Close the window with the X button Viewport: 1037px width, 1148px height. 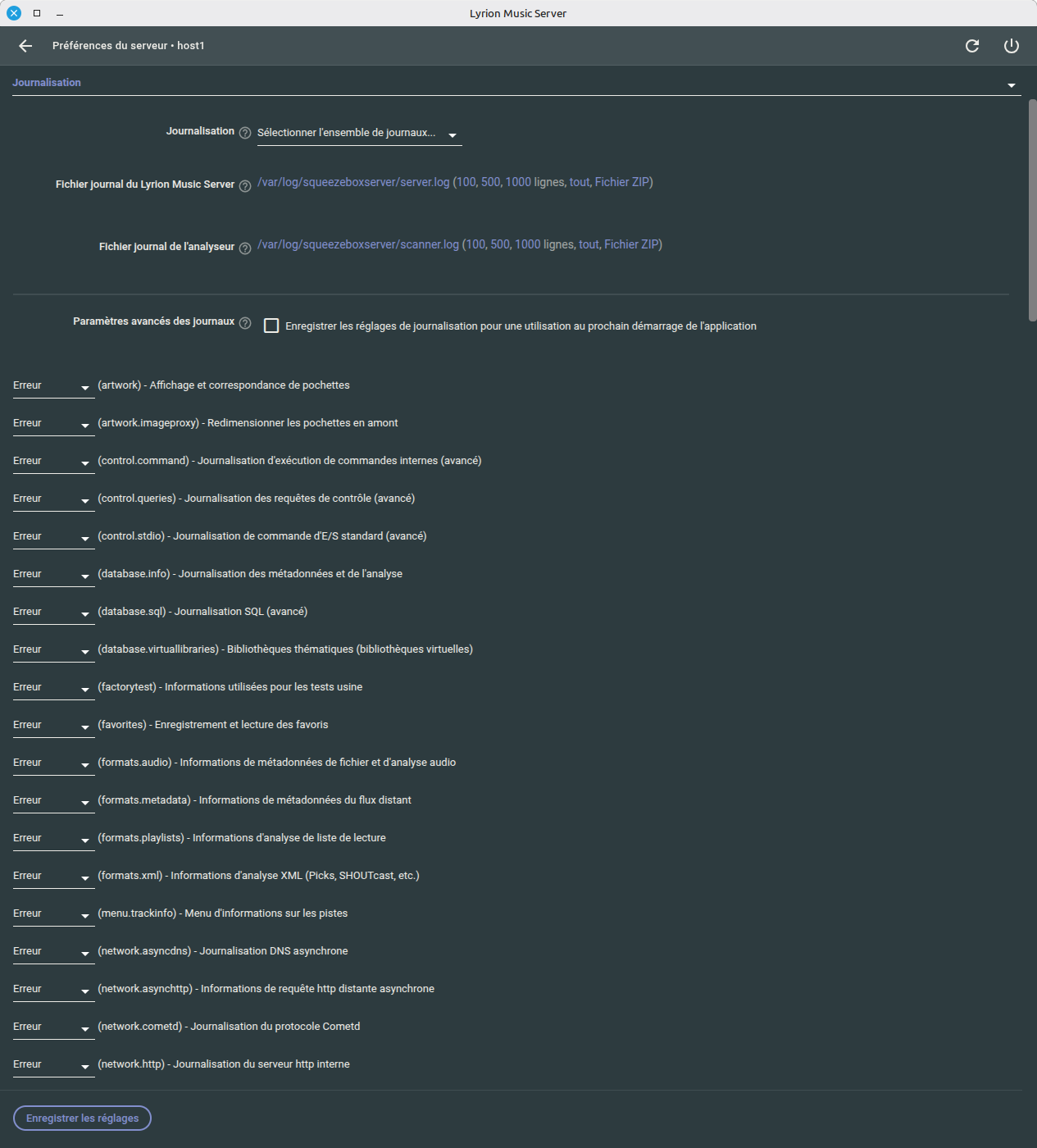14,13
